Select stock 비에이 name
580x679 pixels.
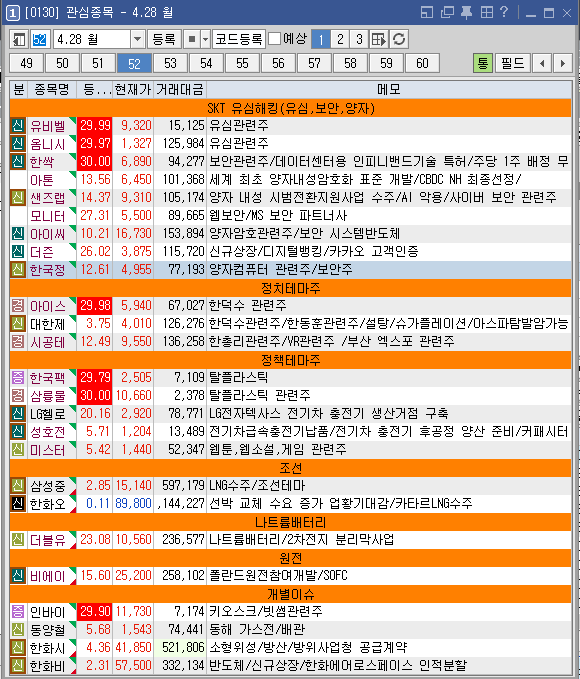[48, 576]
